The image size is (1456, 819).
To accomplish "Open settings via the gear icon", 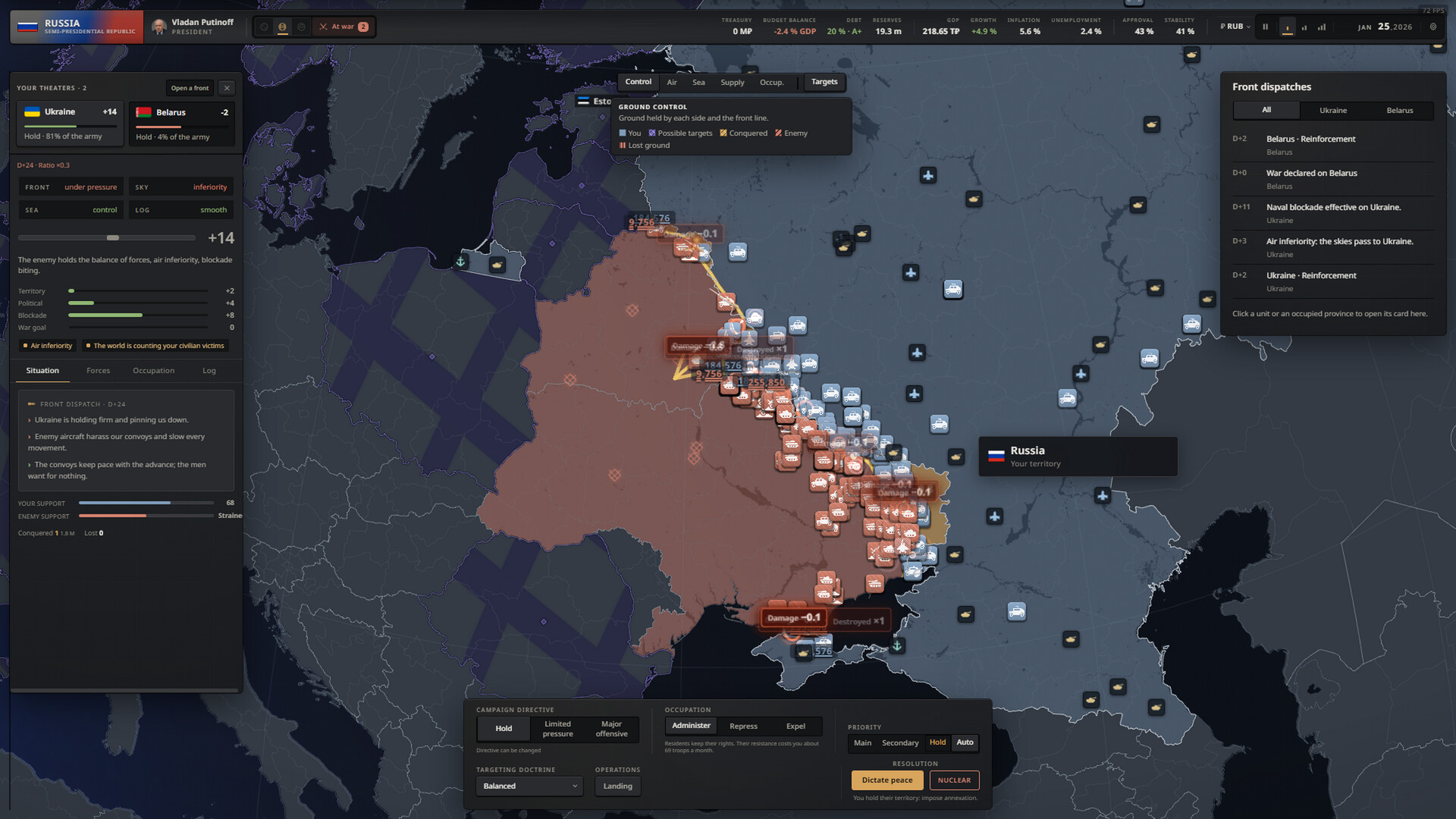I will [1432, 27].
